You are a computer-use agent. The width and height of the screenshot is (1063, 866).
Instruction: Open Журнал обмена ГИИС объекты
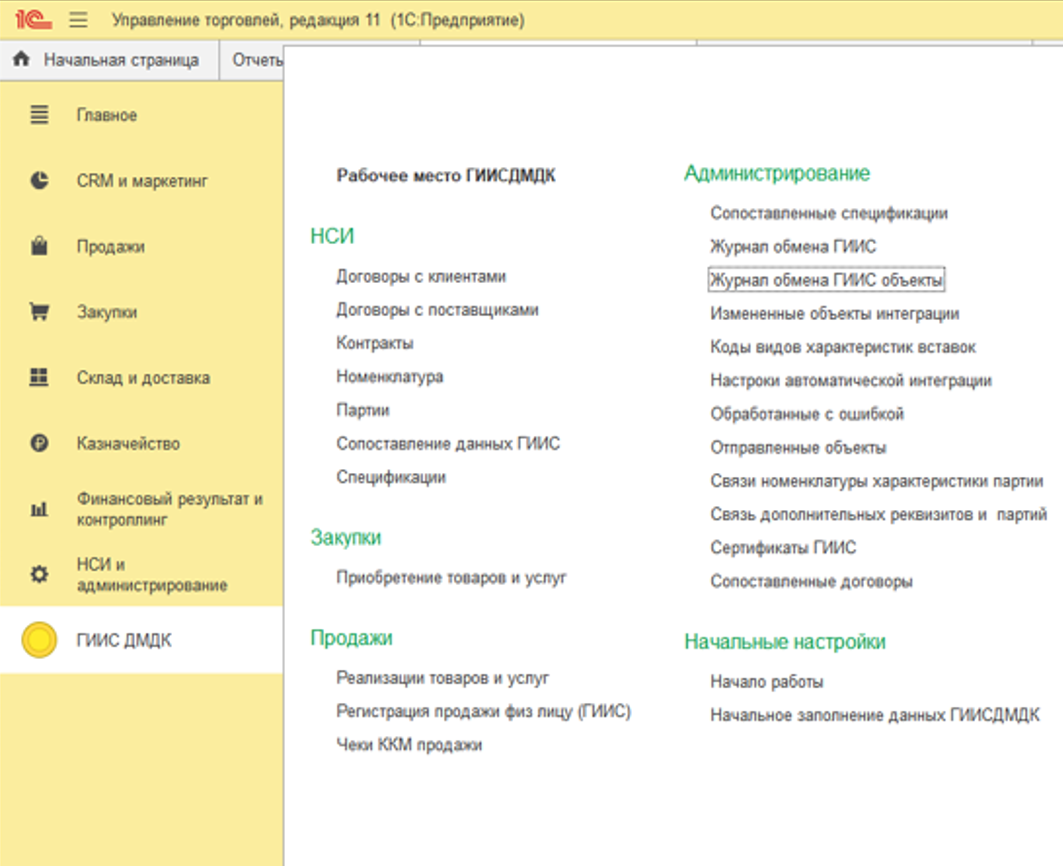(x=826, y=280)
